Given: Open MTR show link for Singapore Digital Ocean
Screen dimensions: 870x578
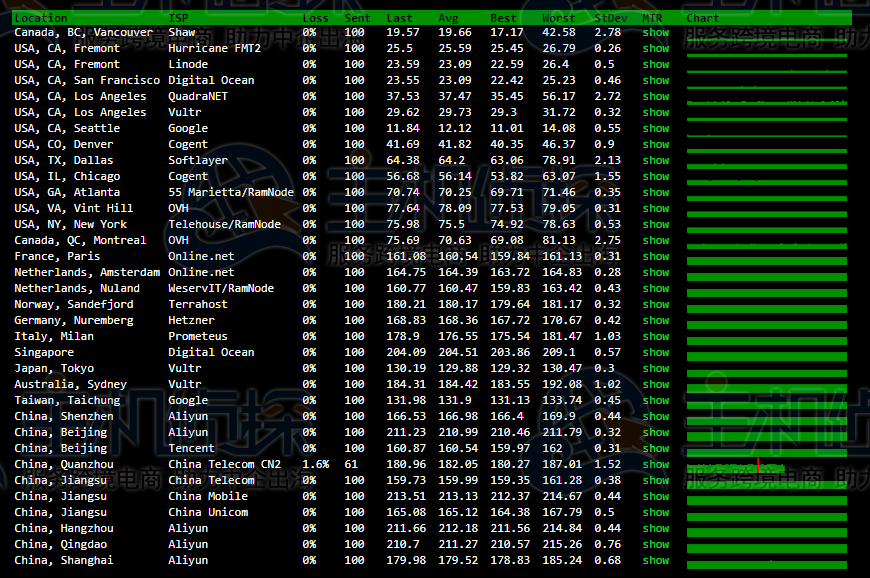Looking at the screenshot, I should [655, 352].
